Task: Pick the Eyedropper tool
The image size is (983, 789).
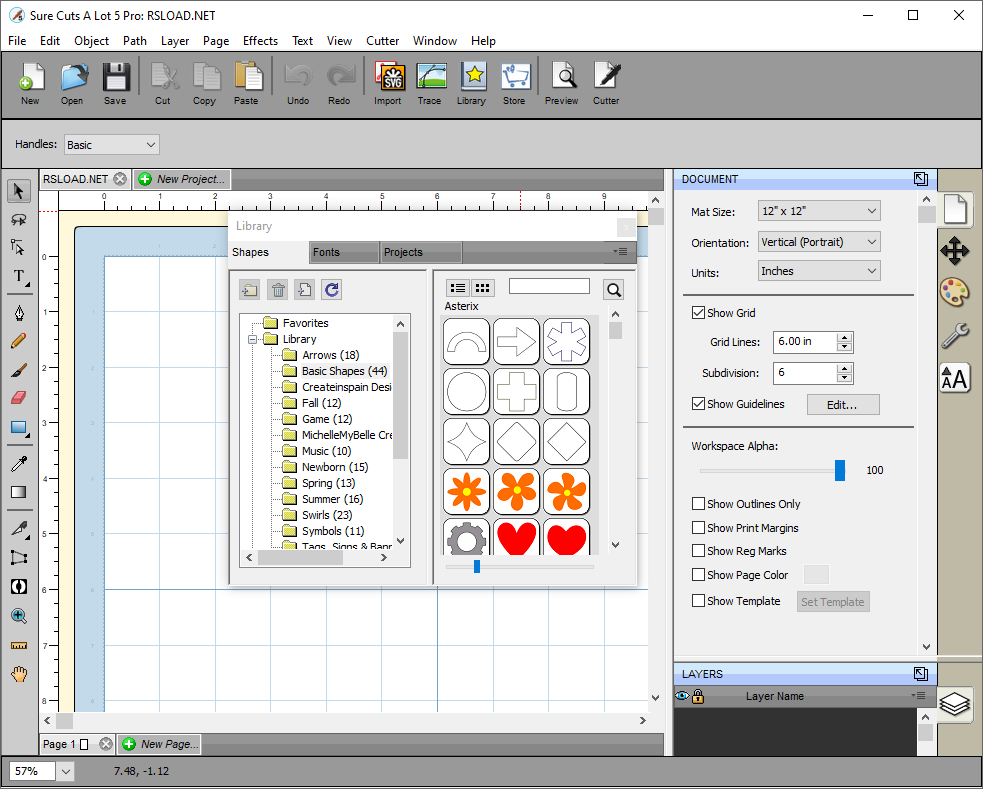Action: pyautogui.click(x=18, y=463)
